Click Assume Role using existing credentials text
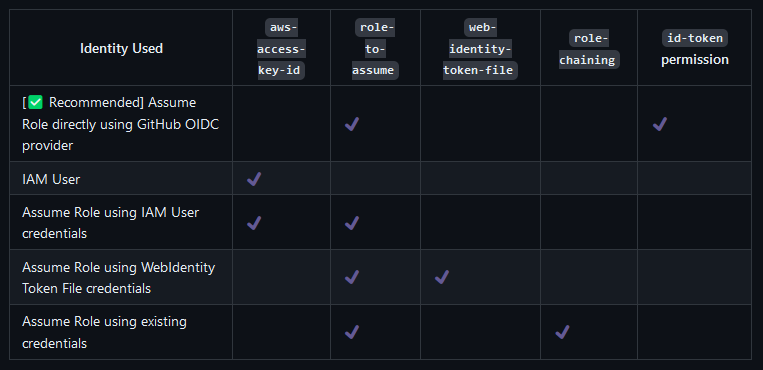Image resolution: width=763 pixels, height=370 pixels. [x=104, y=332]
